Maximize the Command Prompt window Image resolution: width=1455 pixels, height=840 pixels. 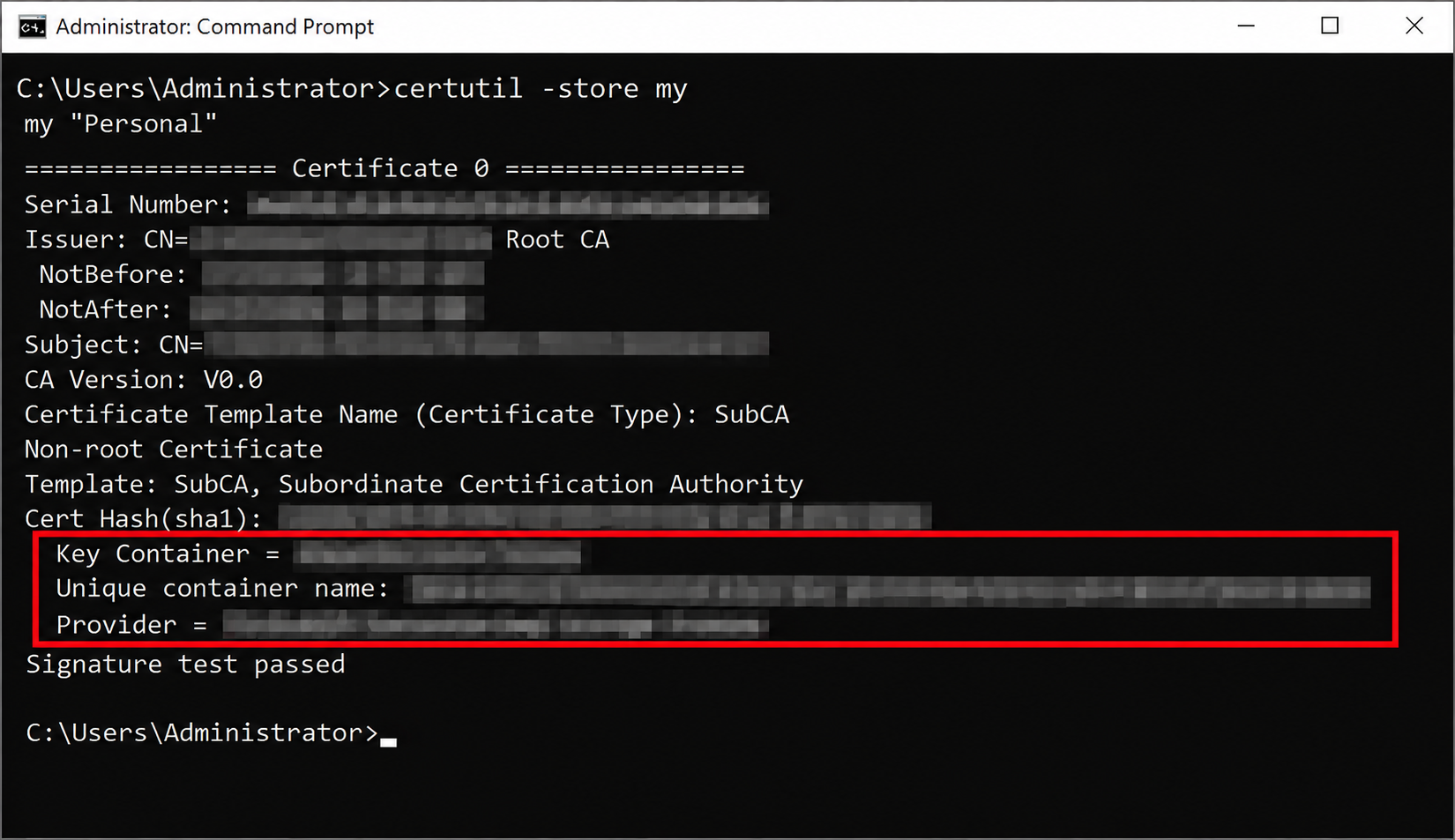pyautogui.click(x=1330, y=26)
